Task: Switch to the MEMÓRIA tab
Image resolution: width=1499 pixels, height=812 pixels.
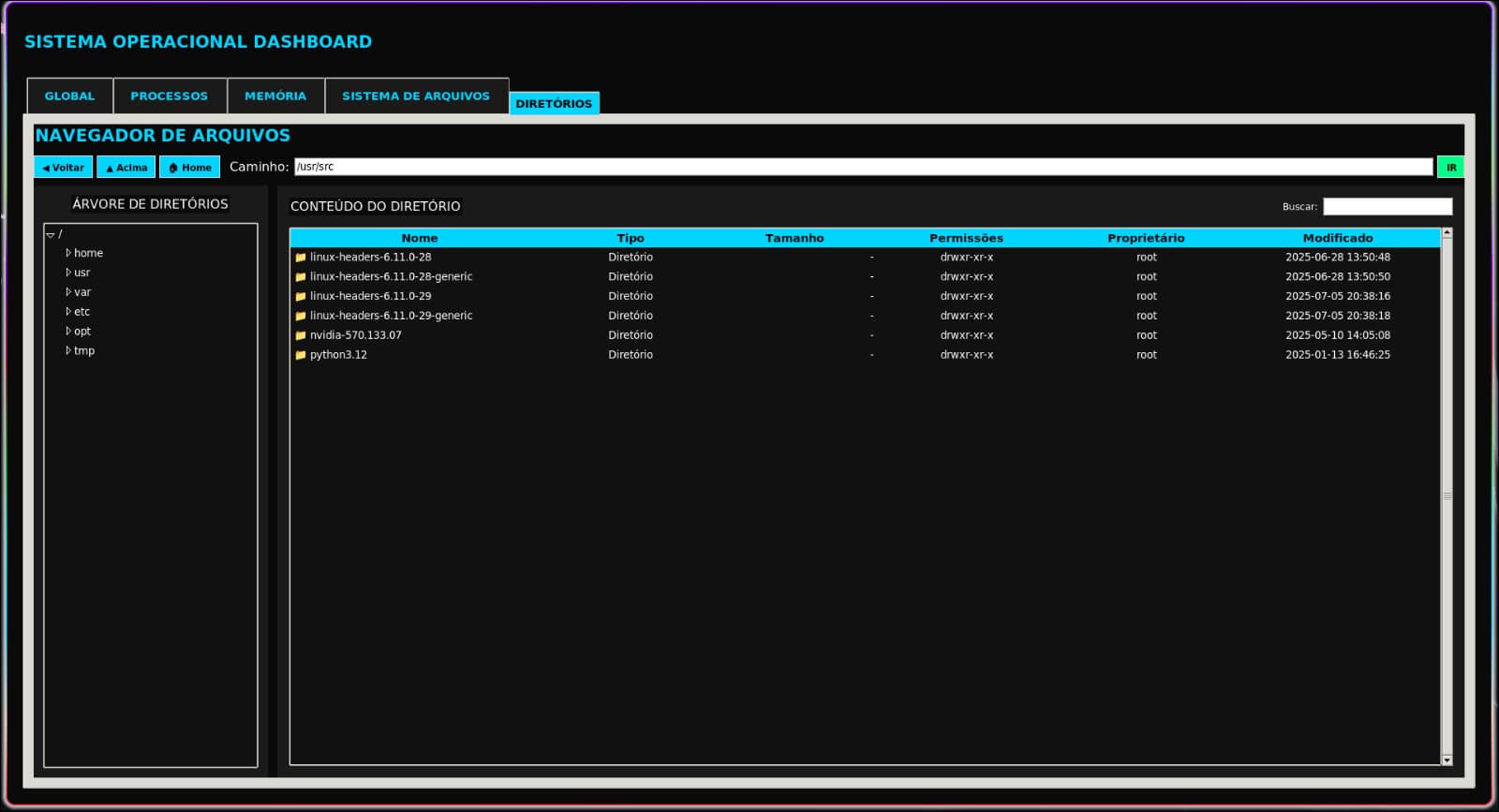Action: (x=275, y=96)
